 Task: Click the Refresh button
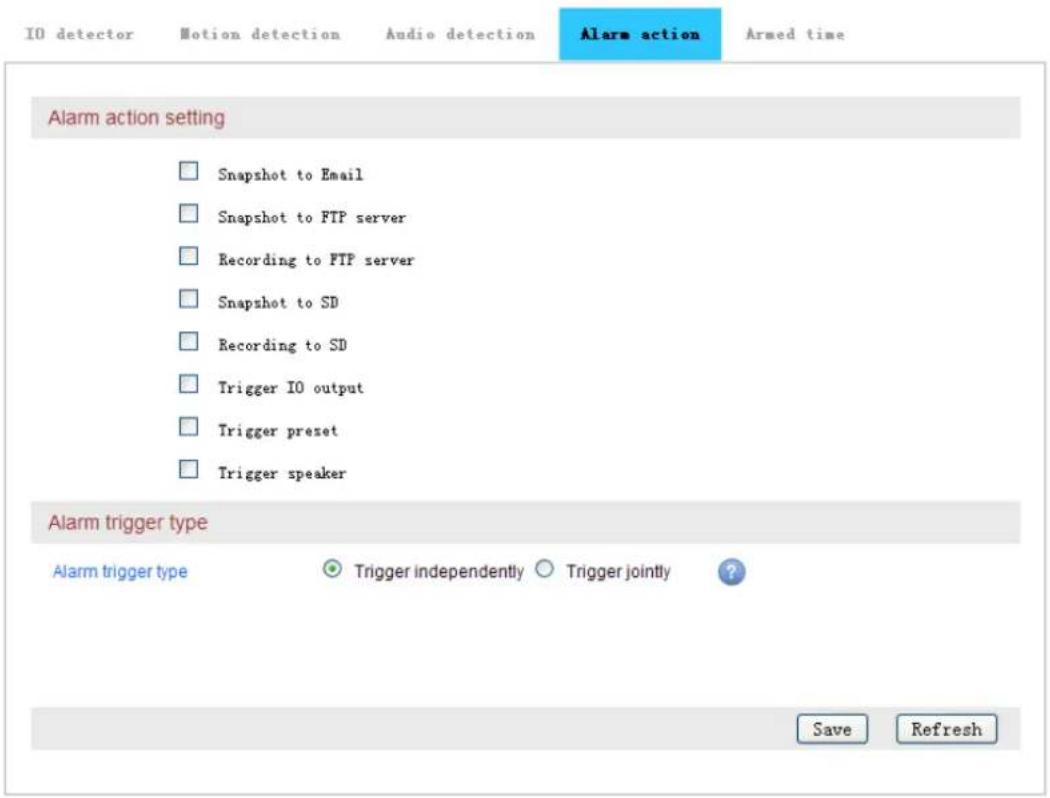tap(946, 729)
